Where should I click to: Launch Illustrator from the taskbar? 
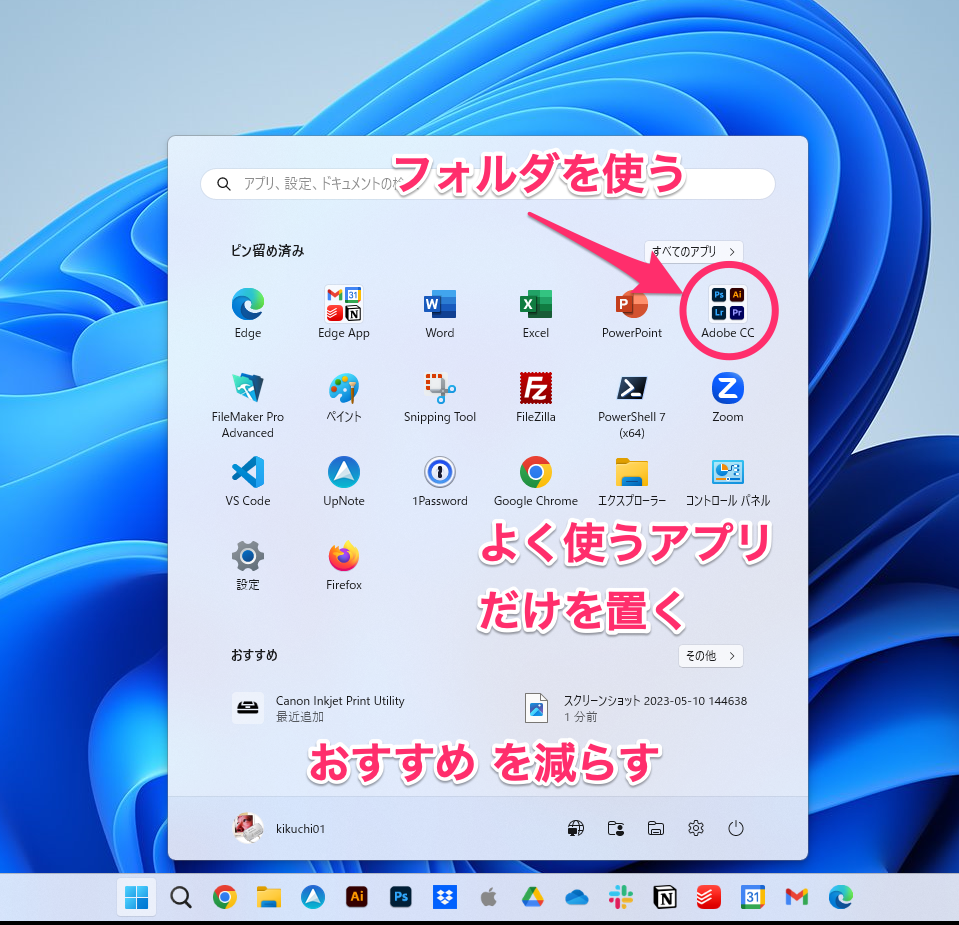(357, 897)
